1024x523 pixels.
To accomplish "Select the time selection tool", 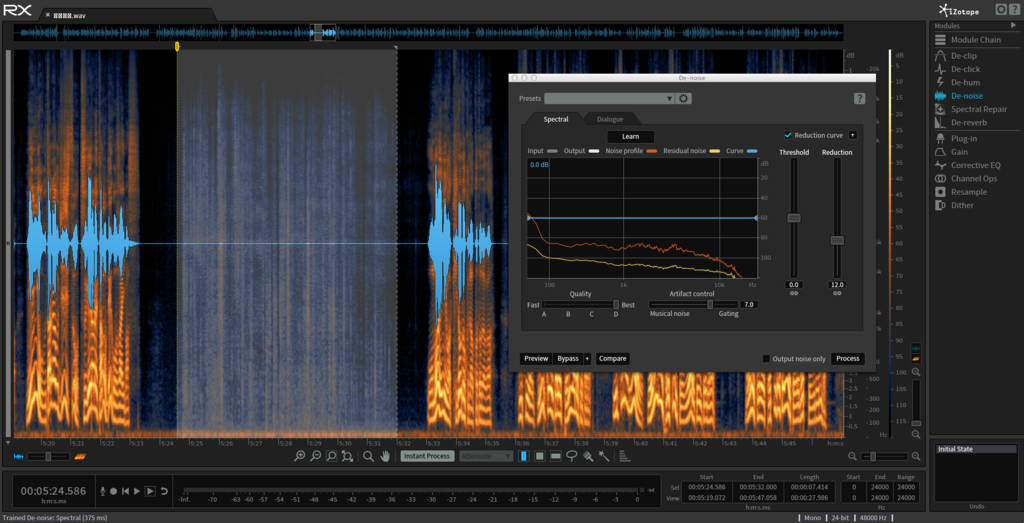I will (523, 456).
